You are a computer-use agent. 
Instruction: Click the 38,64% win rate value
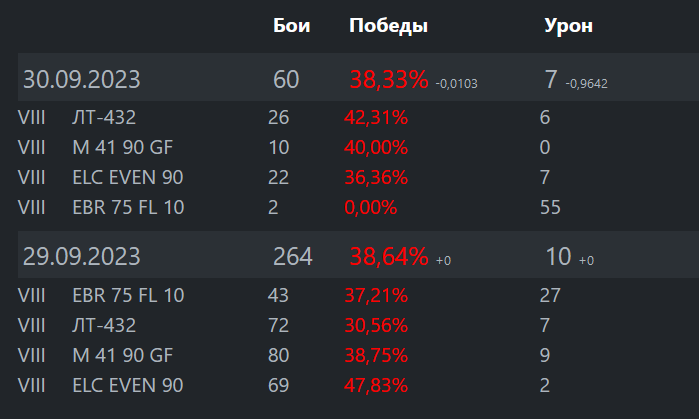pyautogui.click(x=389, y=257)
